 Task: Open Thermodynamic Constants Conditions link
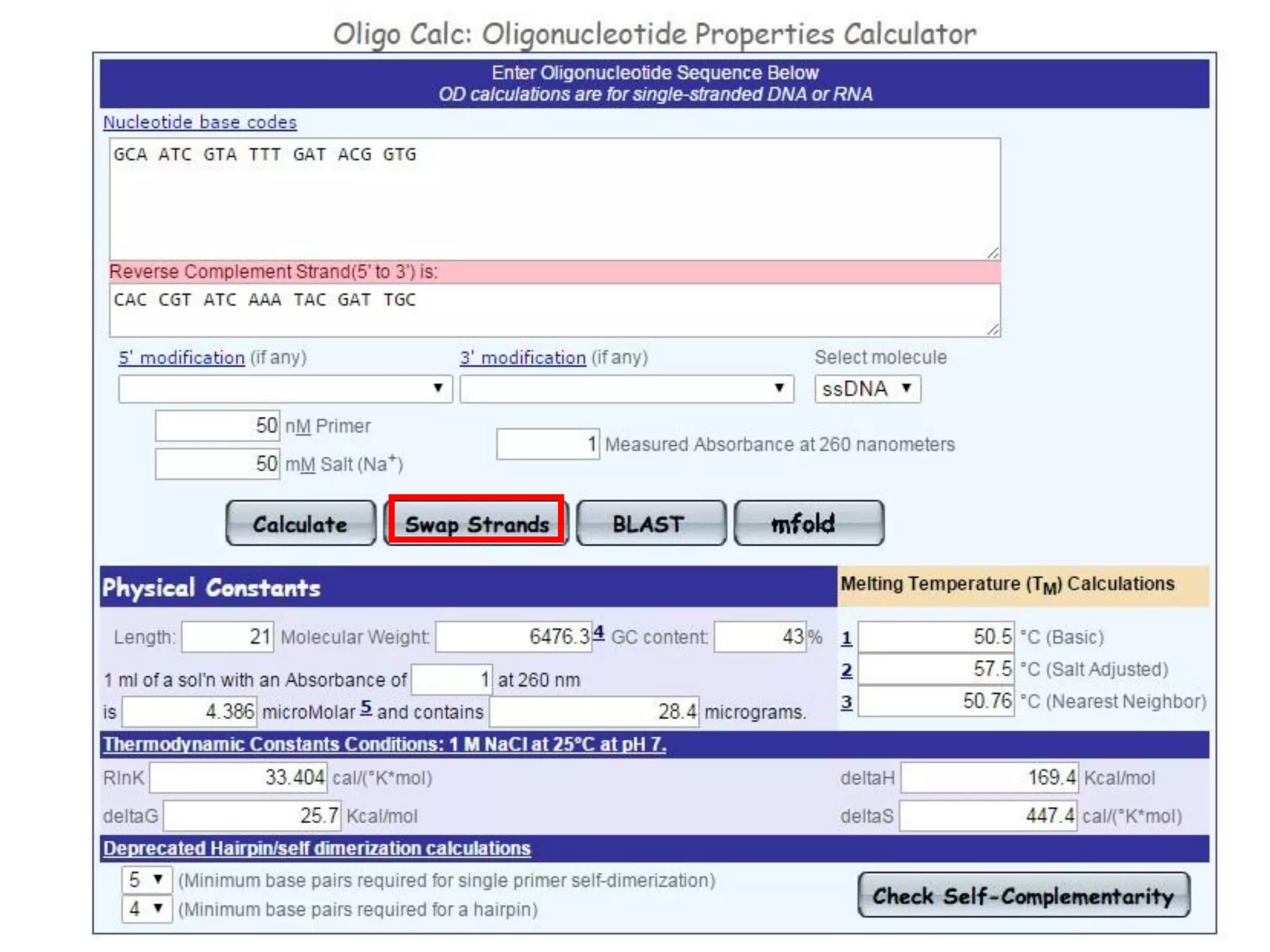[x=384, y=744]
